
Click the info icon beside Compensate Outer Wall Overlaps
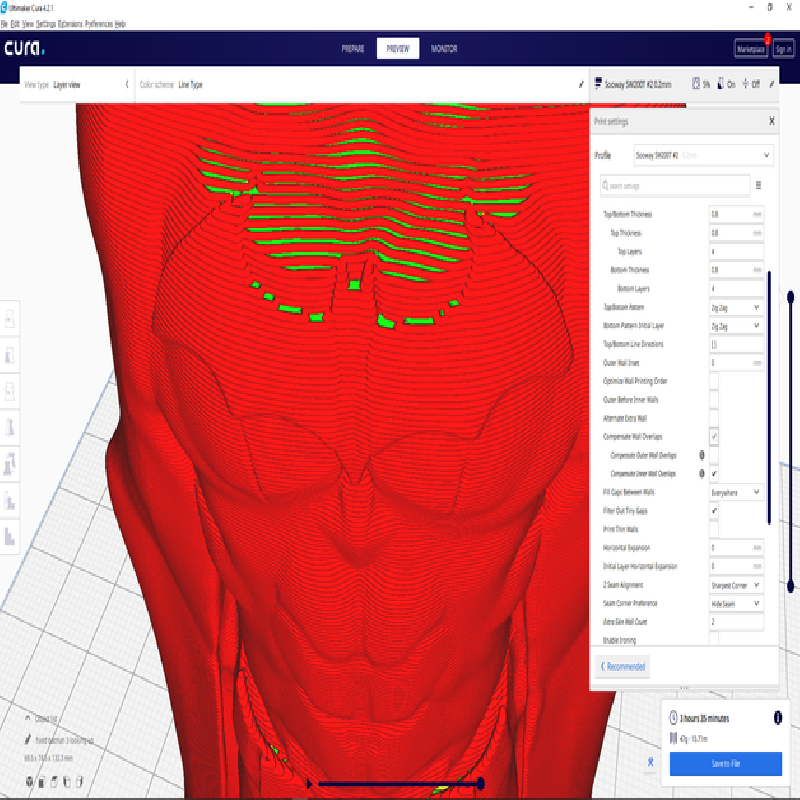[x=701, y=455]
